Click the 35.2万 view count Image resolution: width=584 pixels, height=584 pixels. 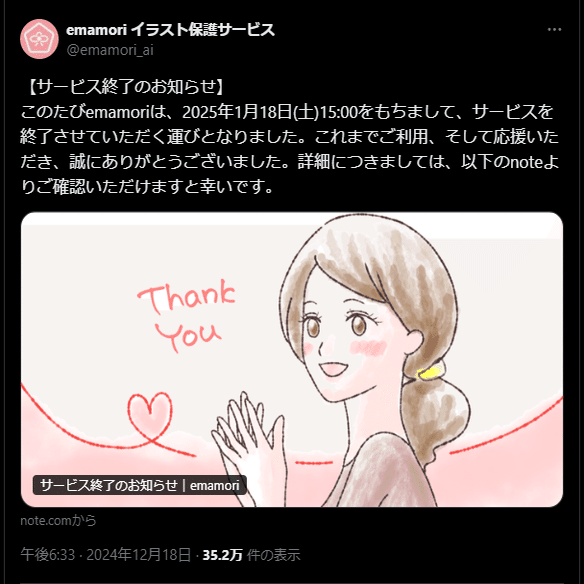tap(222, 555)
